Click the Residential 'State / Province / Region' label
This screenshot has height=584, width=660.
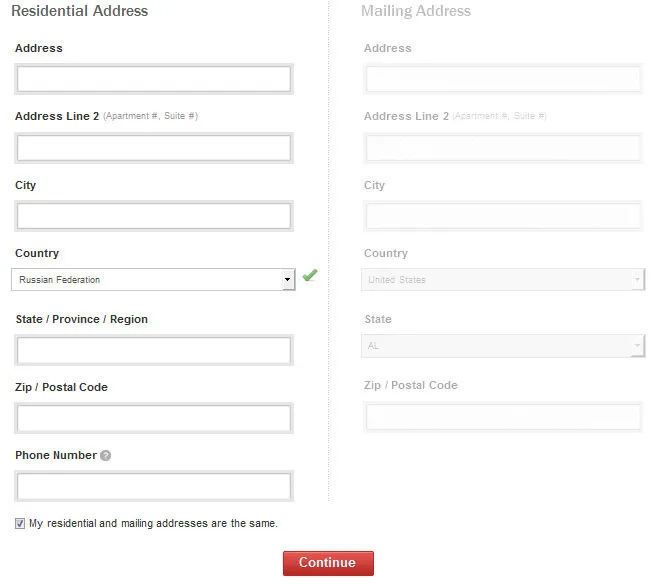(x=82, y=319)
